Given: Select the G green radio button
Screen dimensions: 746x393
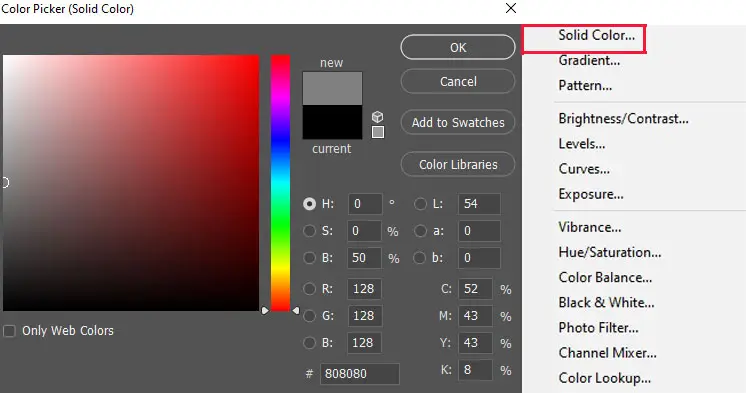Looking at the screenshot, I should tap(309, 315).
